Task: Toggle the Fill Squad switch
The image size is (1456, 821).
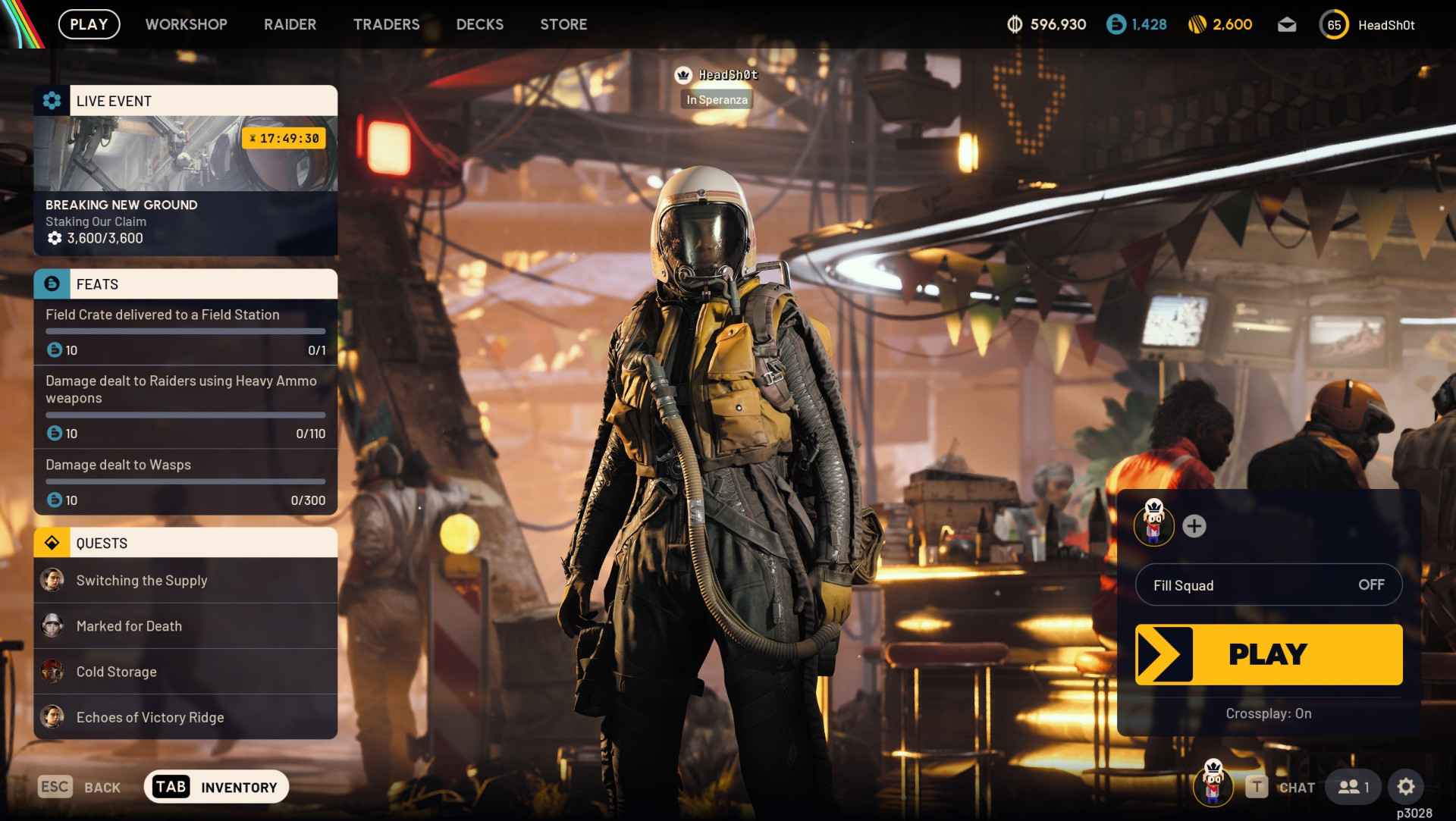Action: (1268, 584)
